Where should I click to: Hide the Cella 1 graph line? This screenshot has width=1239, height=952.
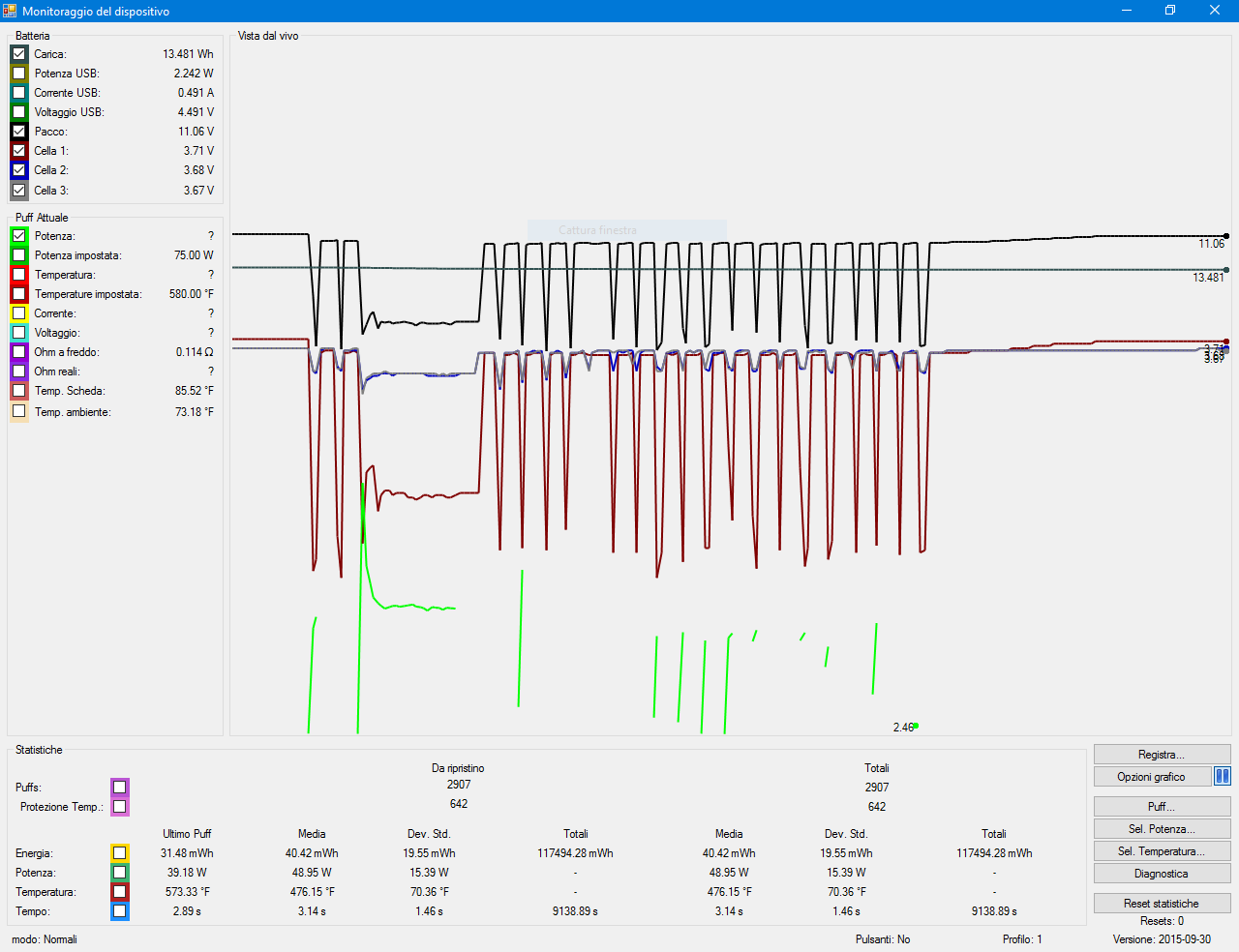[x=19, y=151]
